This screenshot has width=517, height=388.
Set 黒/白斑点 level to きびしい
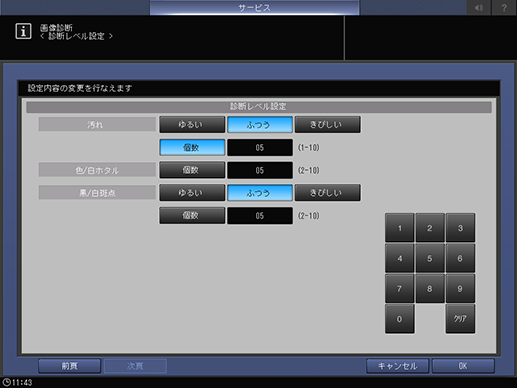[x=327, y=193]
